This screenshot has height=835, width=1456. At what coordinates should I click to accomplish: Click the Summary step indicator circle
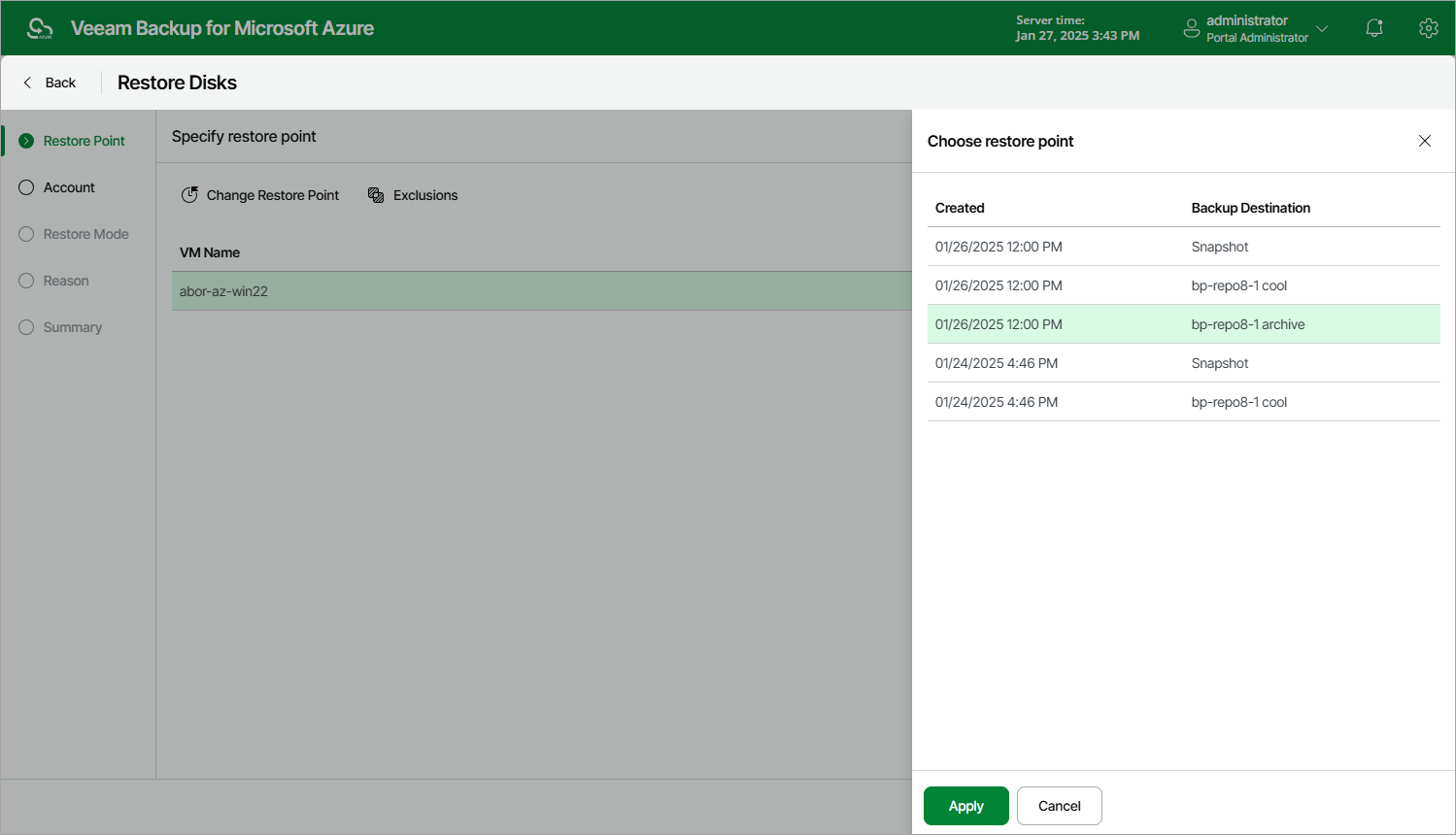tap(26, 327)
